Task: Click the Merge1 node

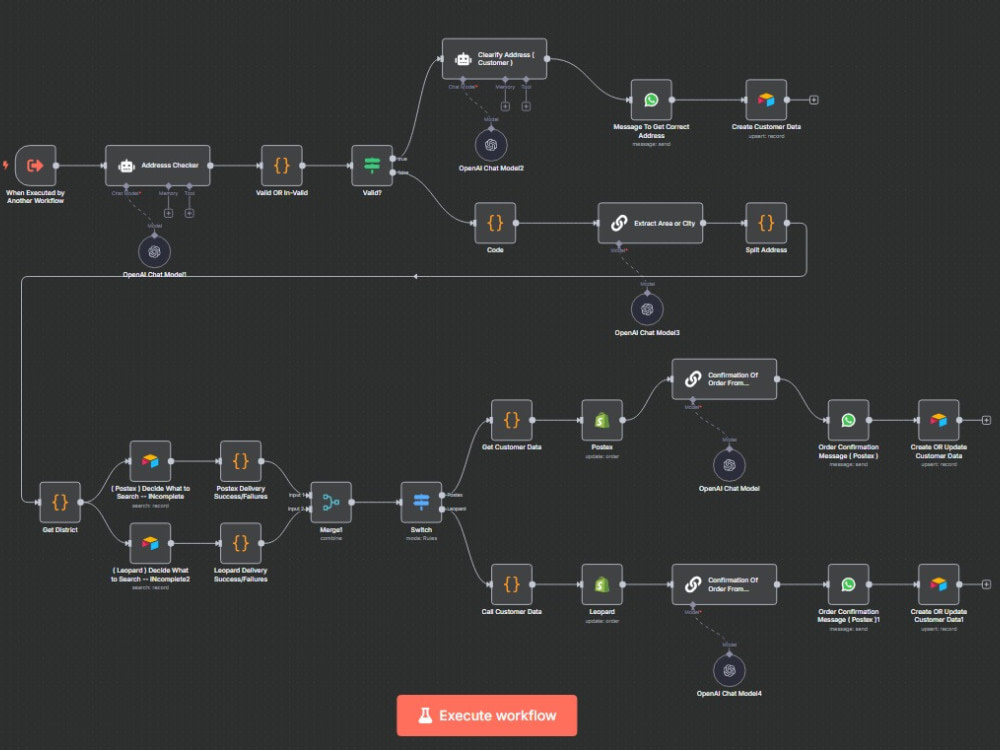Action: click(x=331, y=502)
